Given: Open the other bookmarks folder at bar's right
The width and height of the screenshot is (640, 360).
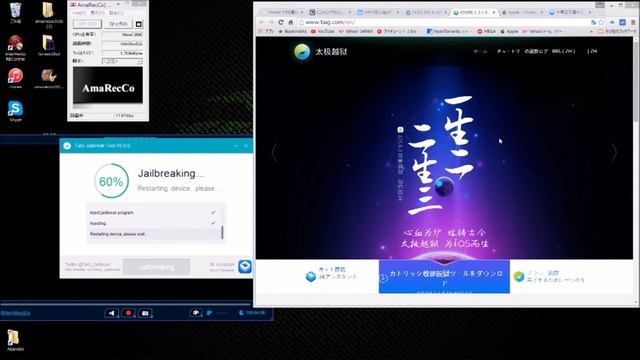Looking at the screenshot, I should point(617,31).
